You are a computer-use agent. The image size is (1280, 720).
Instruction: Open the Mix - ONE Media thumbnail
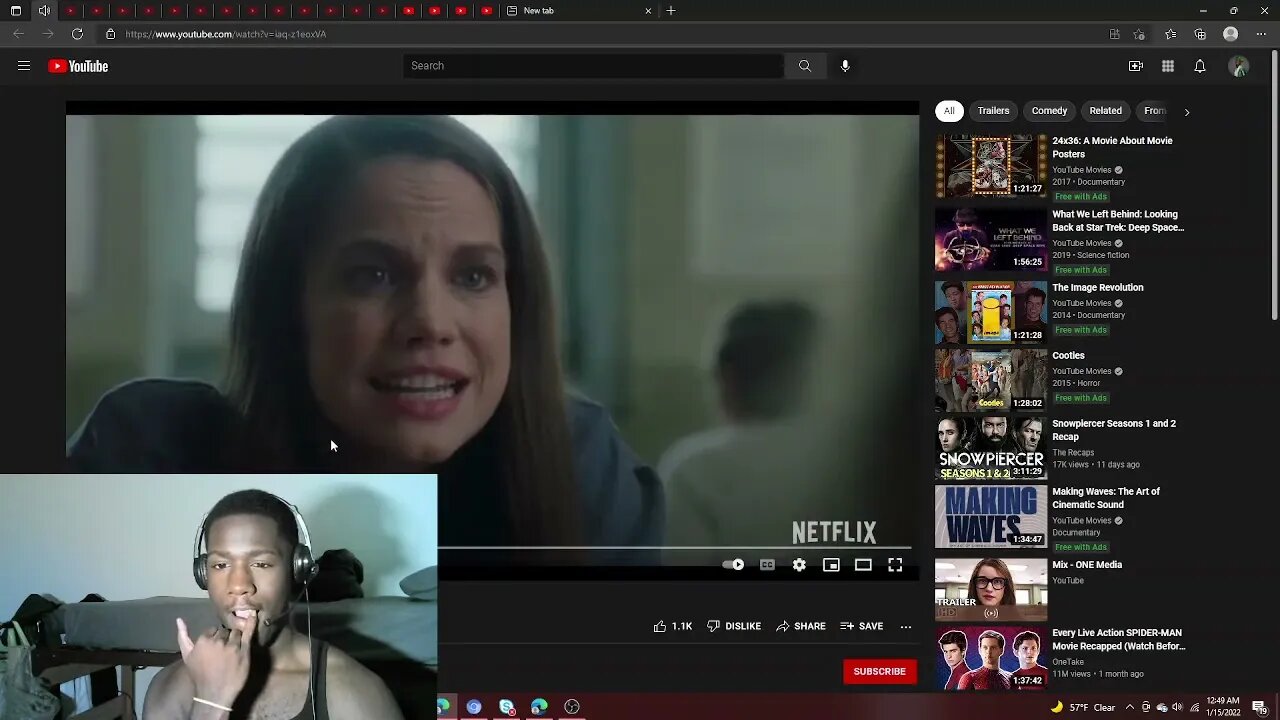tap(991, 590)
